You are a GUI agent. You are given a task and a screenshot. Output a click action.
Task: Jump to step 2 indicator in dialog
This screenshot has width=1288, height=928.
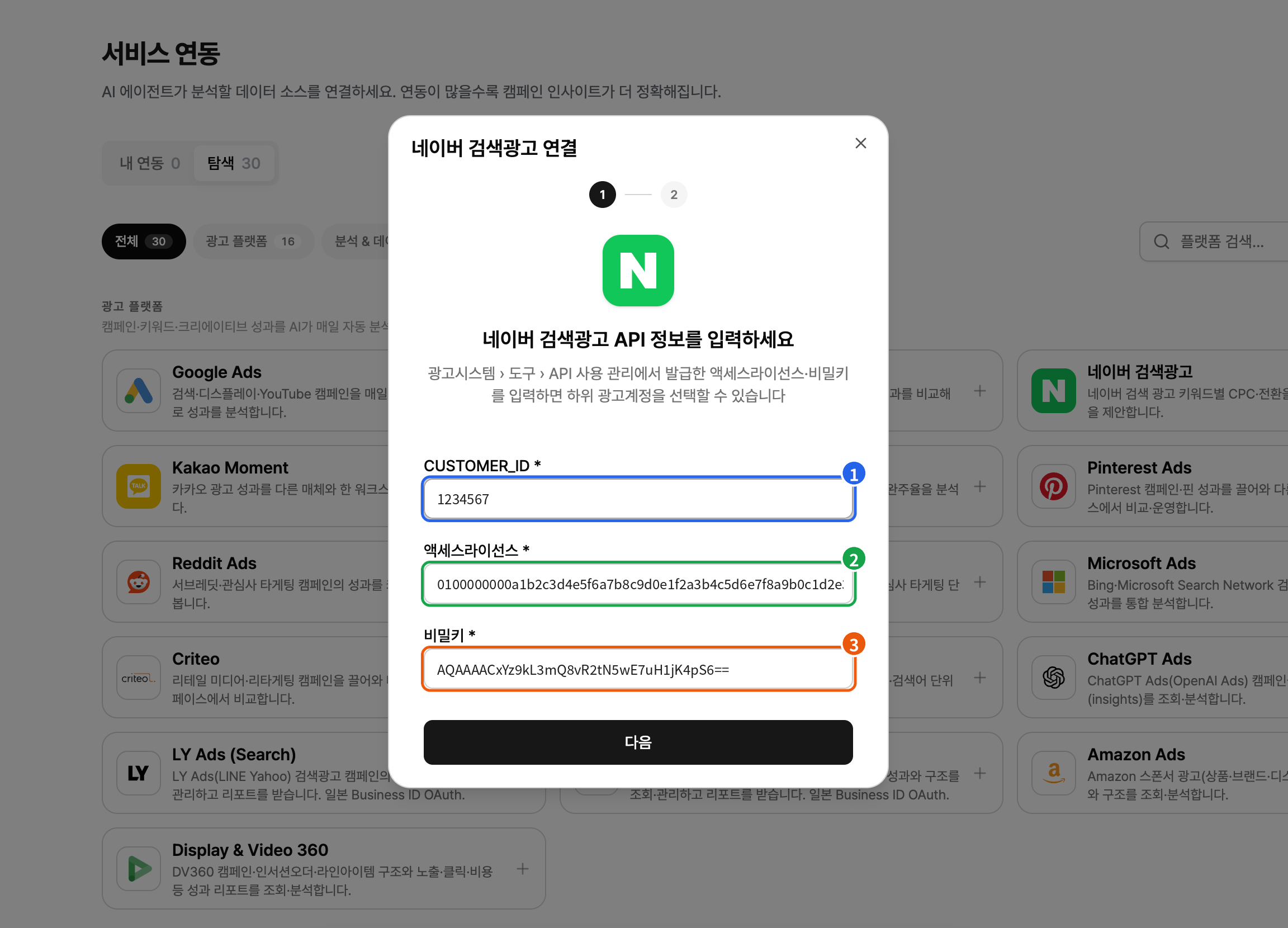pyautogui.click(x=674, y=195)
